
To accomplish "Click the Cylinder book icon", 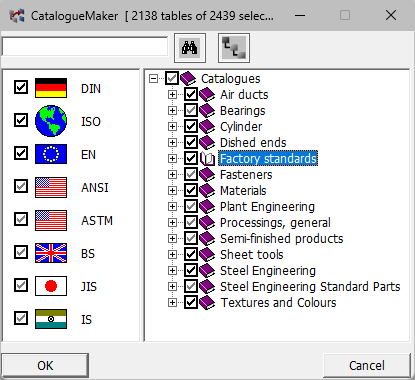I will click(207, 127).
